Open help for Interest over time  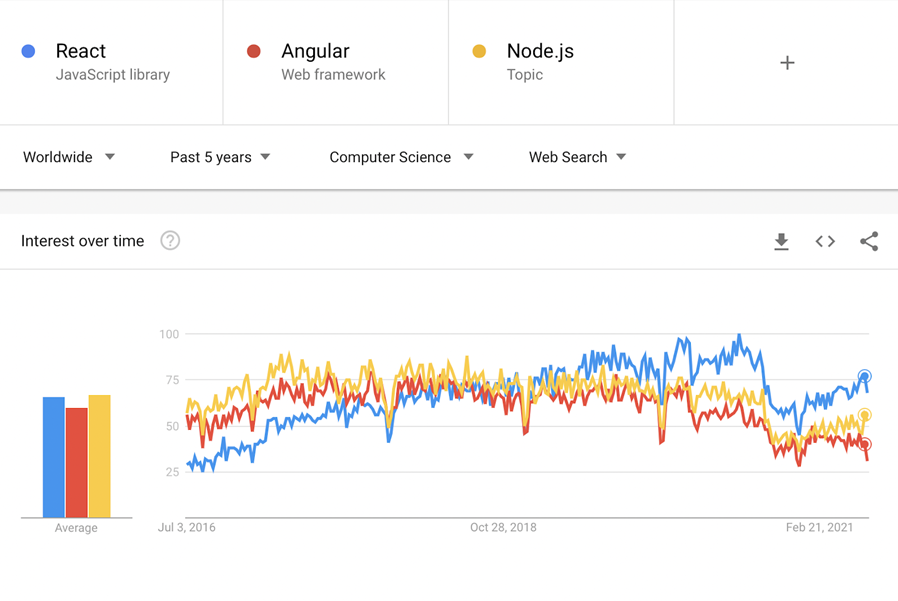point(170,241)
